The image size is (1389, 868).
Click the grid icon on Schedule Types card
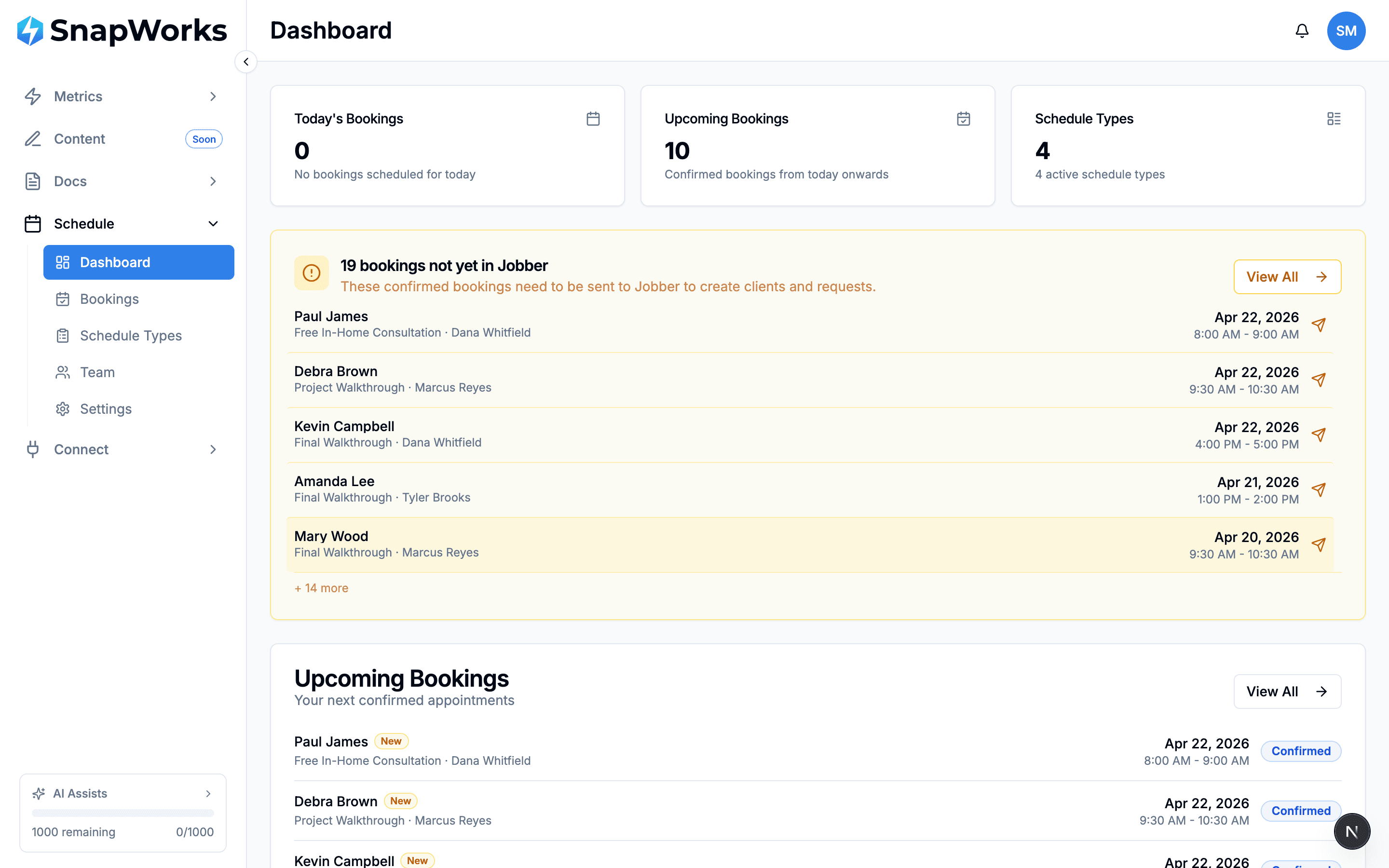[x=1334, y=118]
